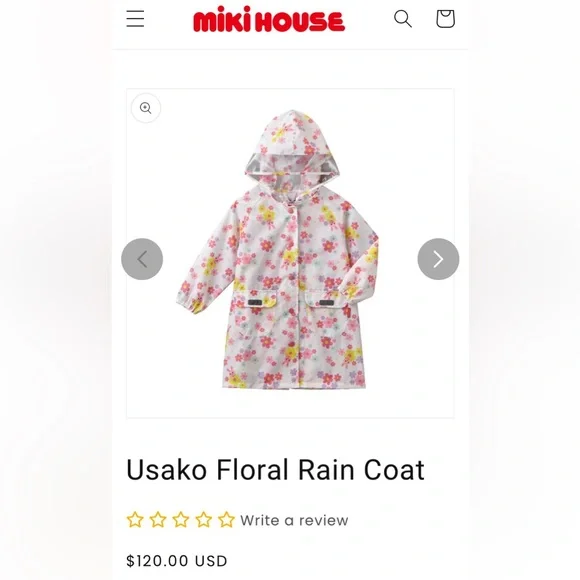
Task: Click the Usako Floral Rain Coat title
Action: [x=276, y=470]
